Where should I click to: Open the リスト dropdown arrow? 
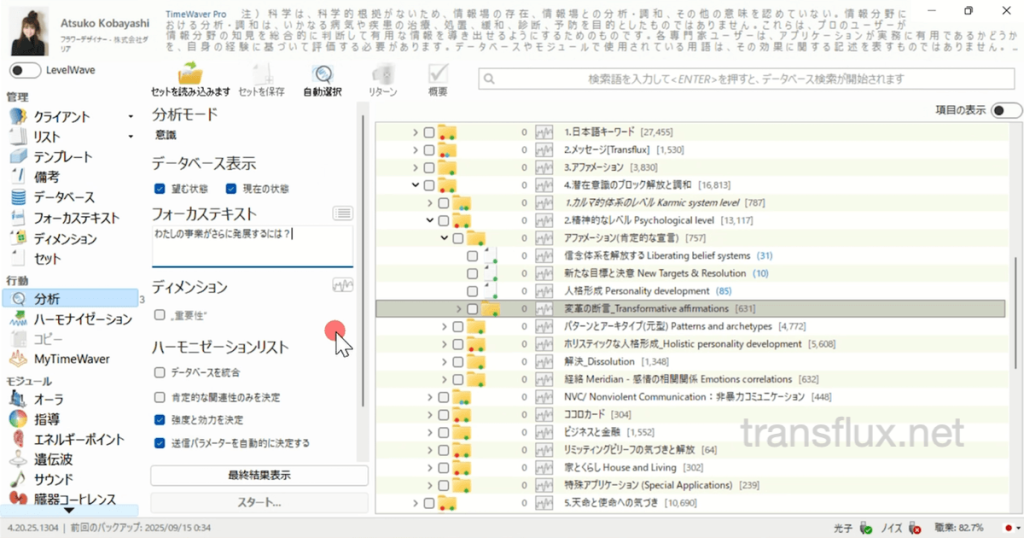(x=131, y=137)
